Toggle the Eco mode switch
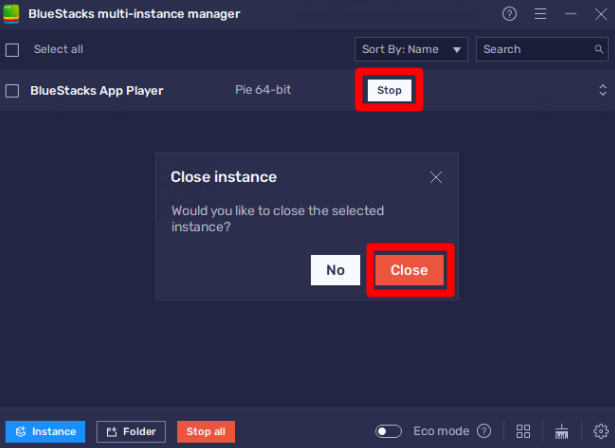Screen dimensions: 615x448 point(388,432)
